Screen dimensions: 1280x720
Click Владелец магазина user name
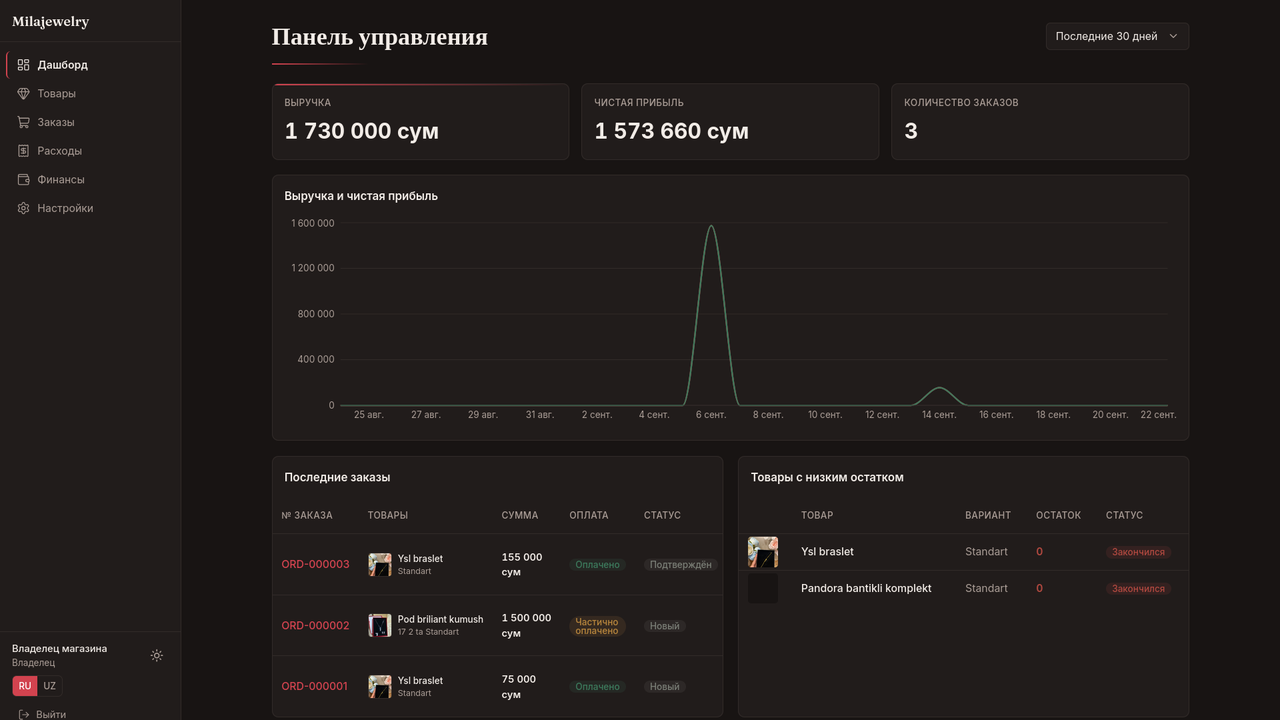(59, 648)
